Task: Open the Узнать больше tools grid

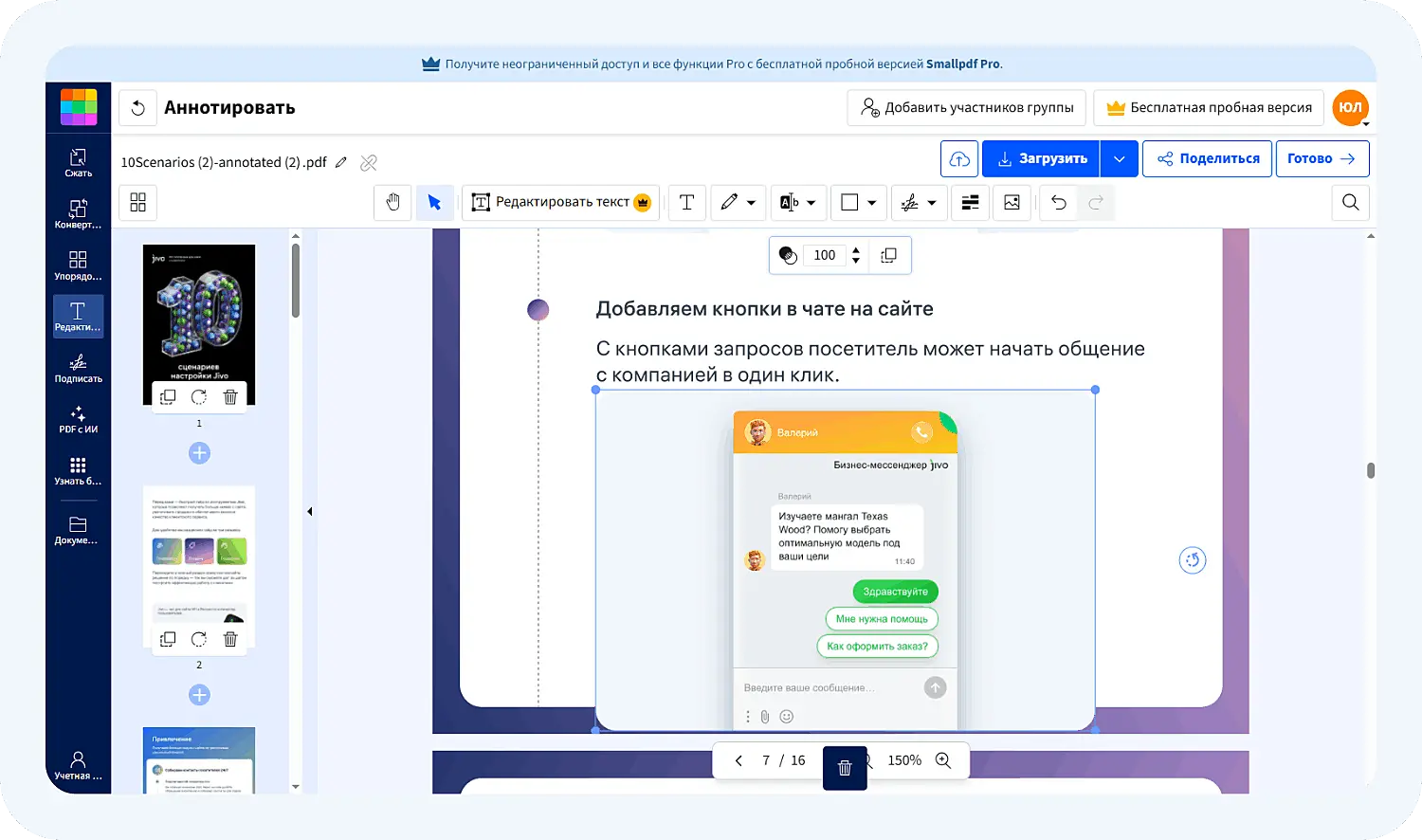Action: (x=79, y=470)
